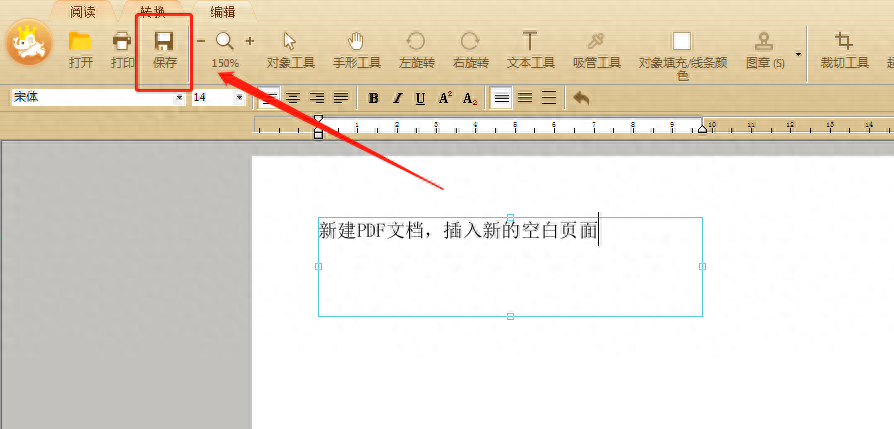
Task: Click the zoom in plus button
Action: pyautogui.click(x=250, y=41)
